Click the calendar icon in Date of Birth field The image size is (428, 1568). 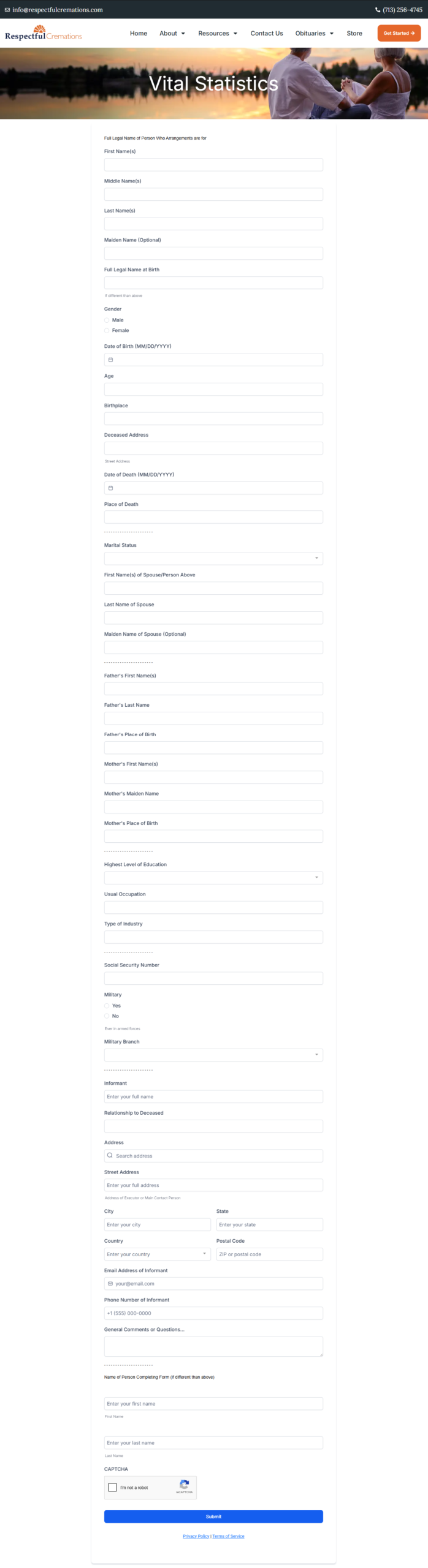(x=111, y=360)
